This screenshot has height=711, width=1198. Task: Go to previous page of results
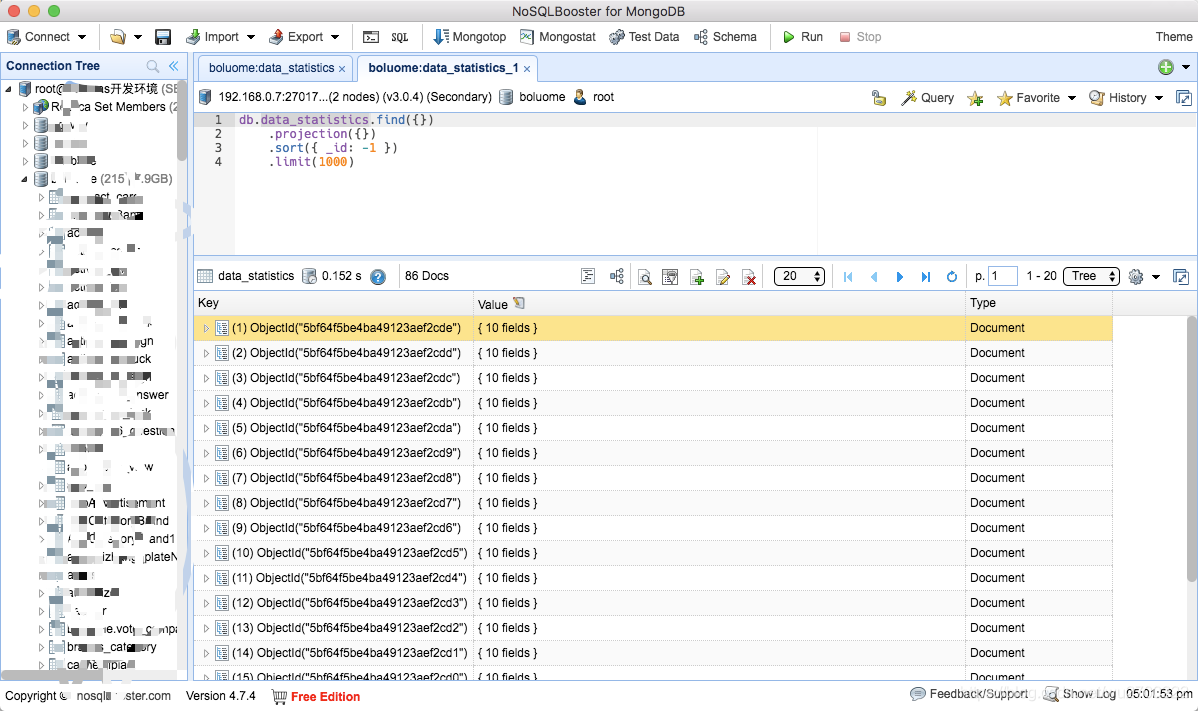point(874,276)
